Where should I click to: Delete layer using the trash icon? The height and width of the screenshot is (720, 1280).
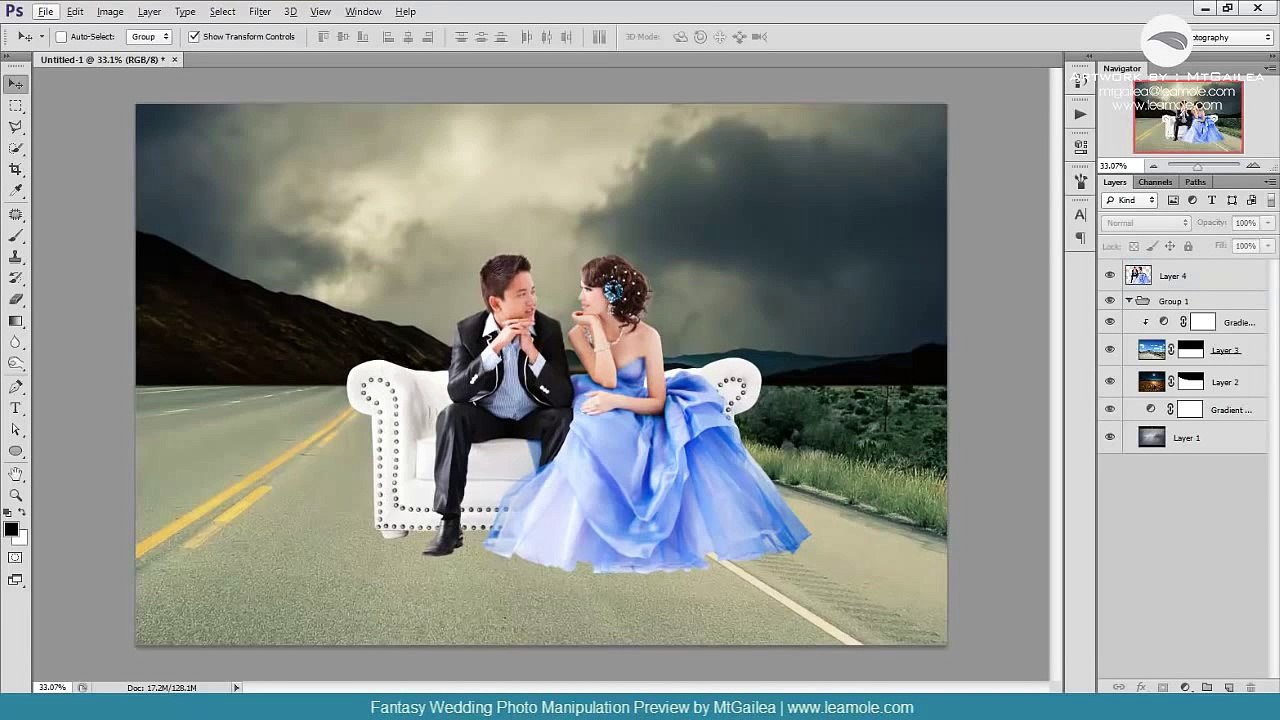coord(1252,688)
